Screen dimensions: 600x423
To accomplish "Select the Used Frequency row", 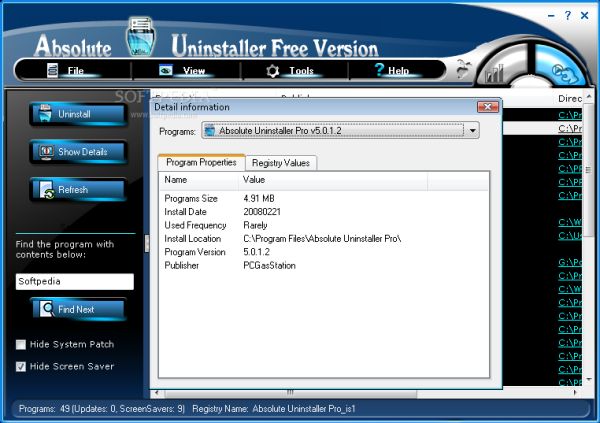I will [x=324, y=225].
